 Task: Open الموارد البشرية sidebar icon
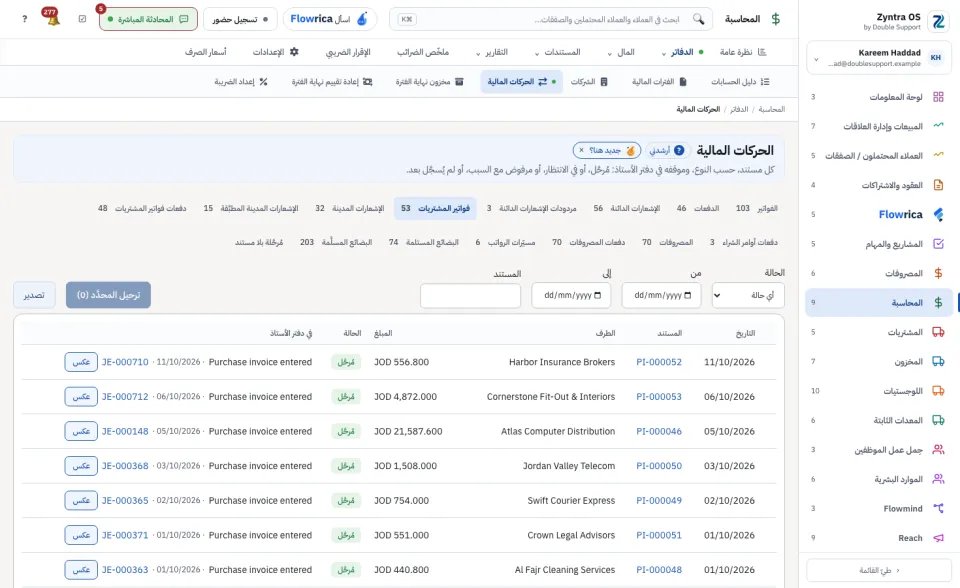(938, 479)
